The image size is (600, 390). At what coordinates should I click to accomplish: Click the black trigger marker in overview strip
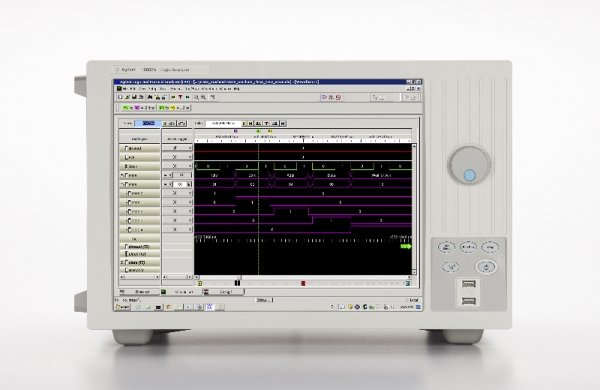tap(237, 283)
